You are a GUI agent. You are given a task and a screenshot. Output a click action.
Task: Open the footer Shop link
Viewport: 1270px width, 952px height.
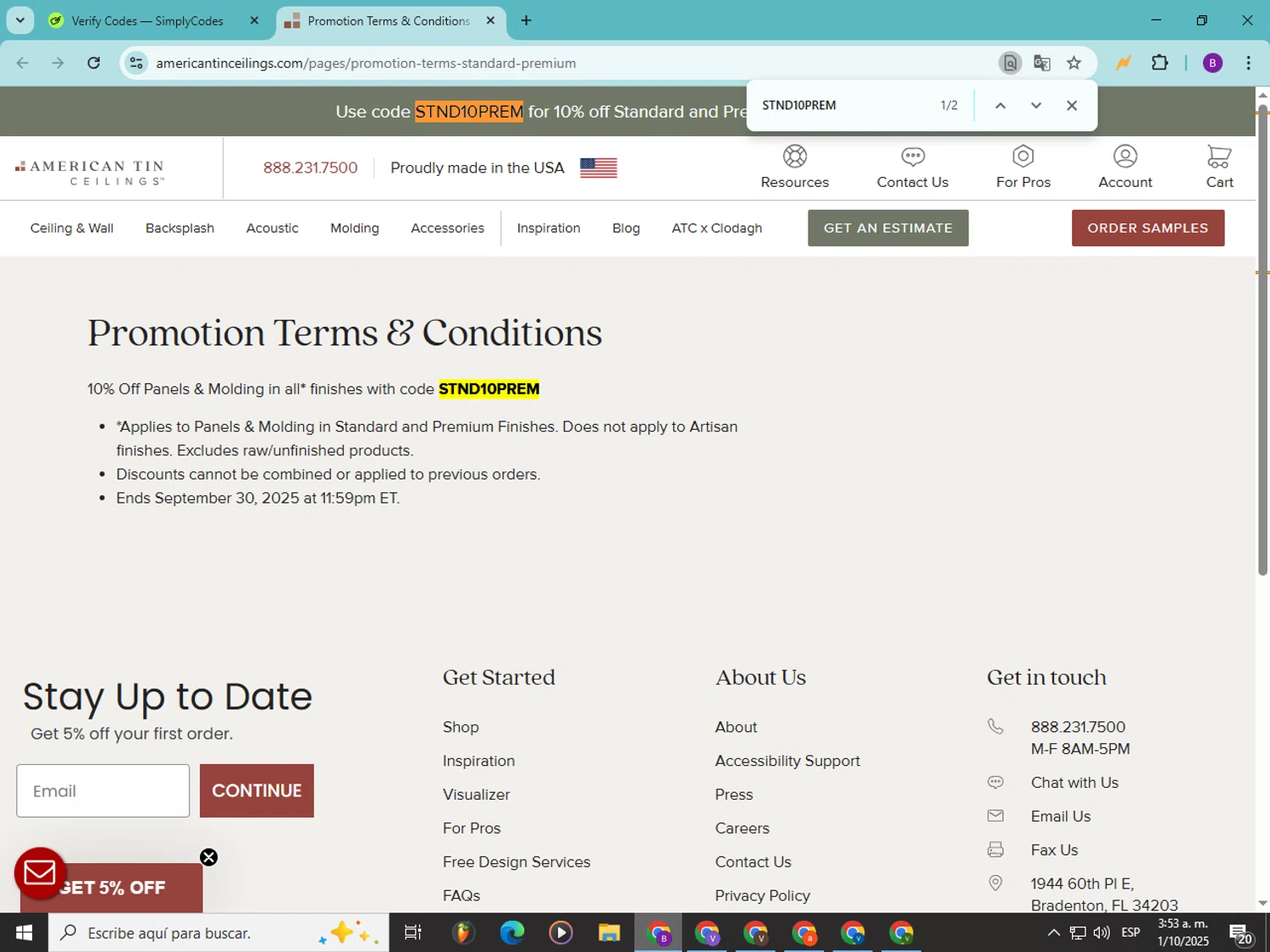pyautogui.click(x=461, y=727)
